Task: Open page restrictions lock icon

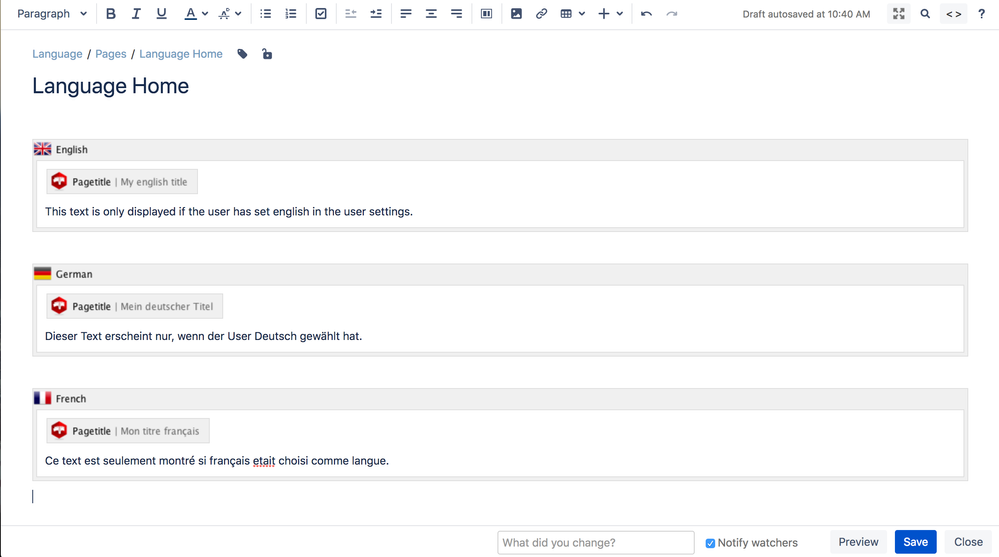Action: 267,54
